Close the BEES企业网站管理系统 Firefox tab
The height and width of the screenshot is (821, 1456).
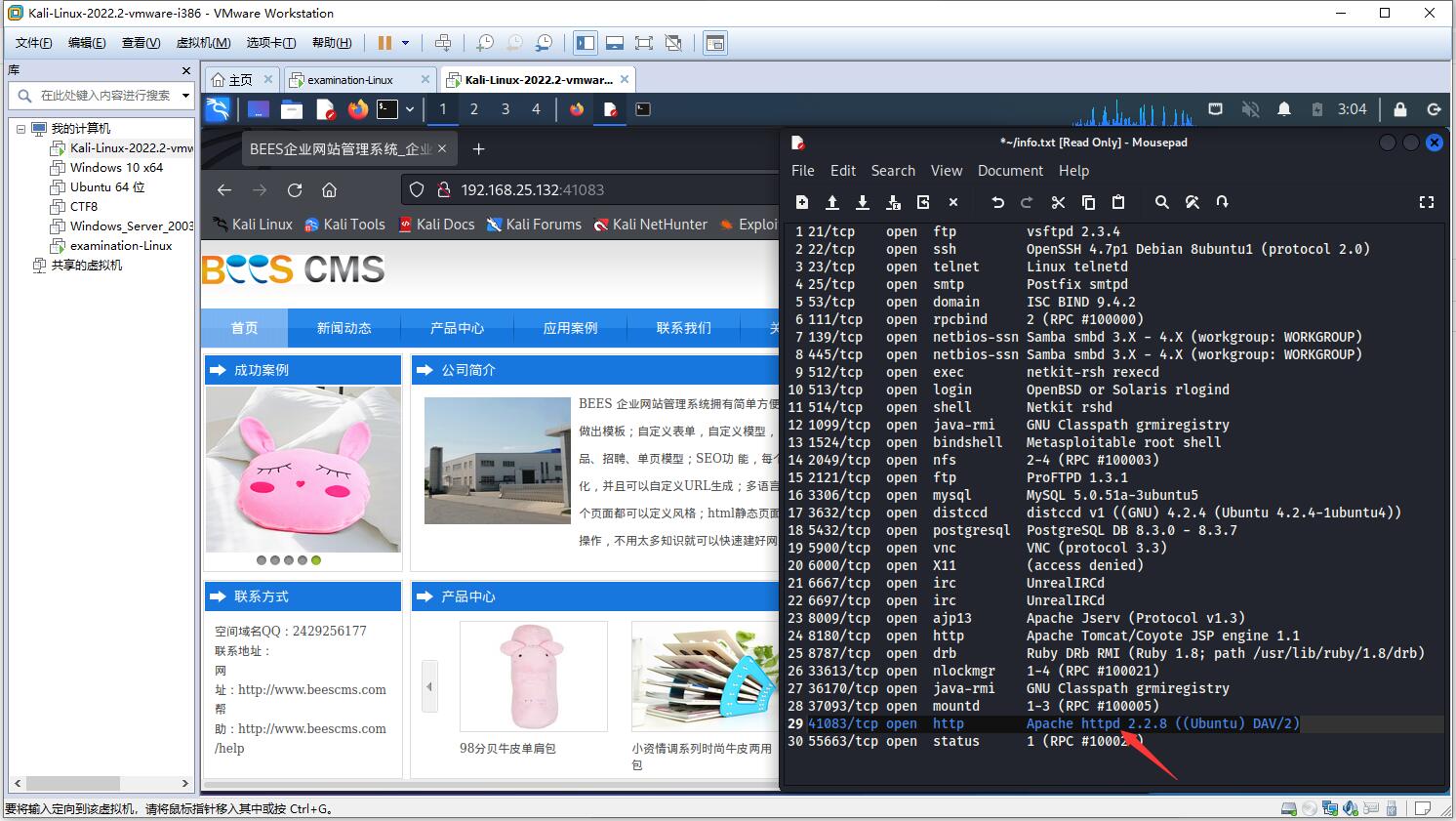(x=442, y=149)
